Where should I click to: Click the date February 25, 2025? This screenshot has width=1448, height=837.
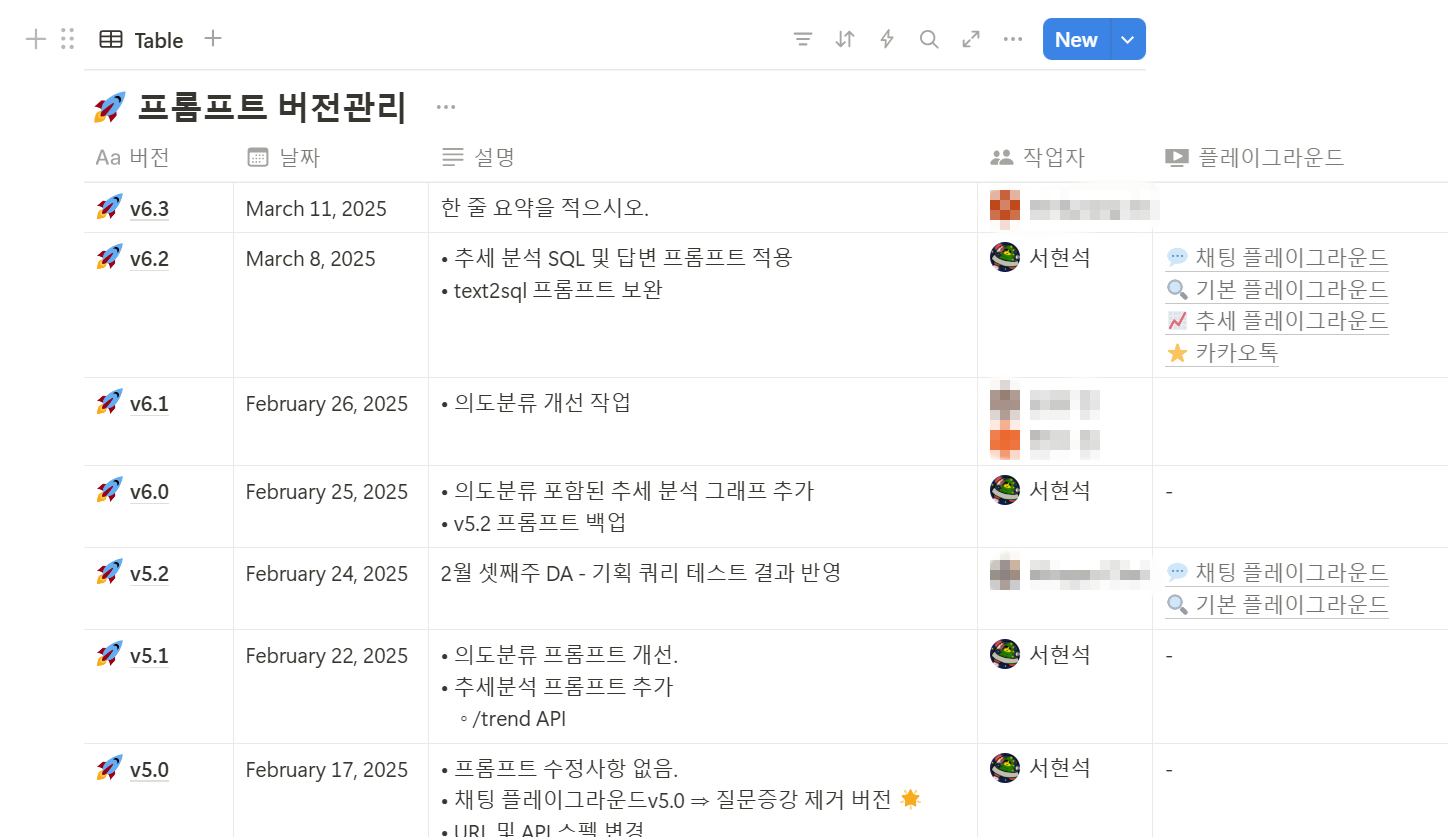(327, 492)
